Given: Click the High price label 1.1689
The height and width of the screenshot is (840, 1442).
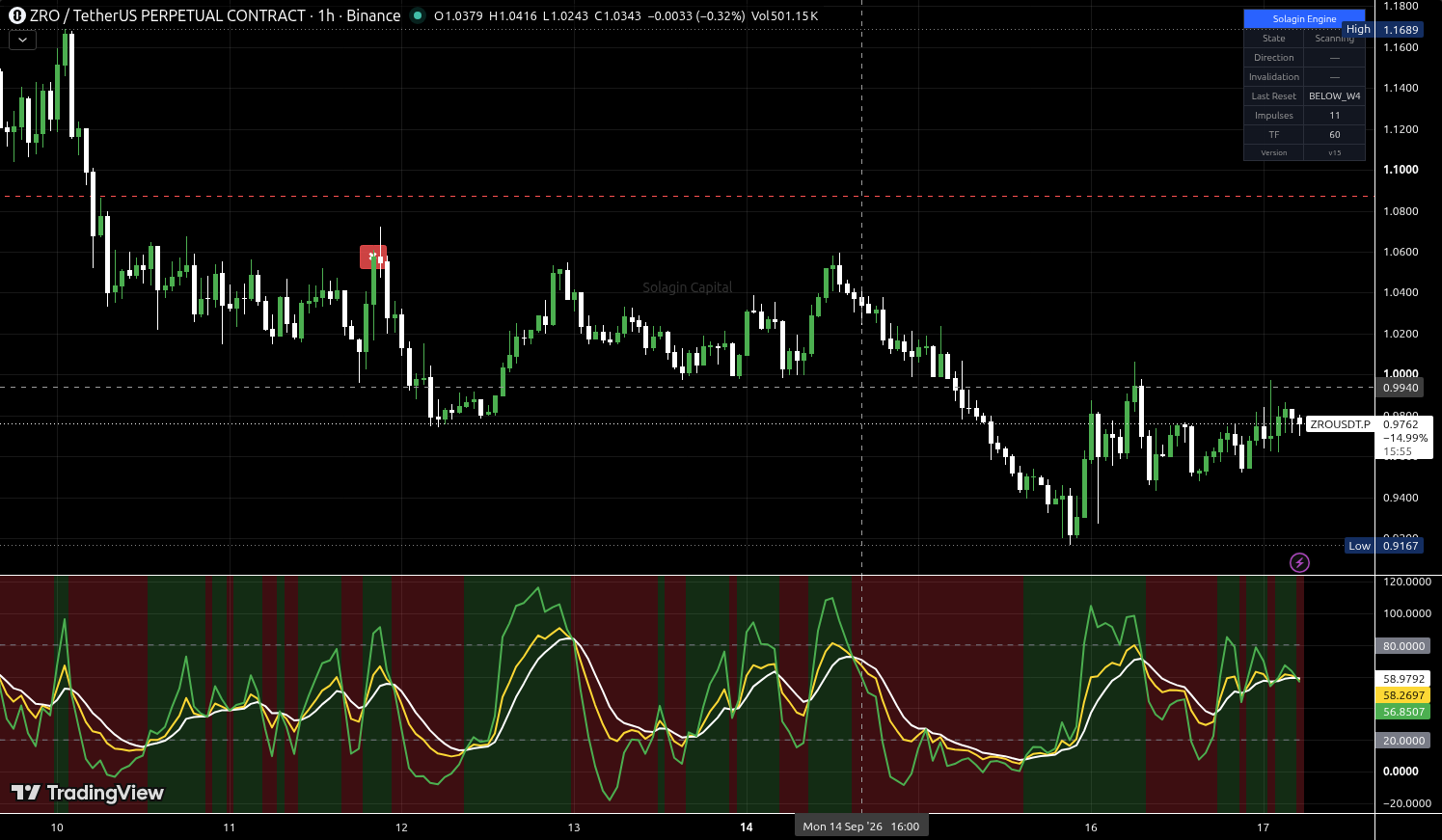Looking at the screenshot, I should pos(1401,30).
